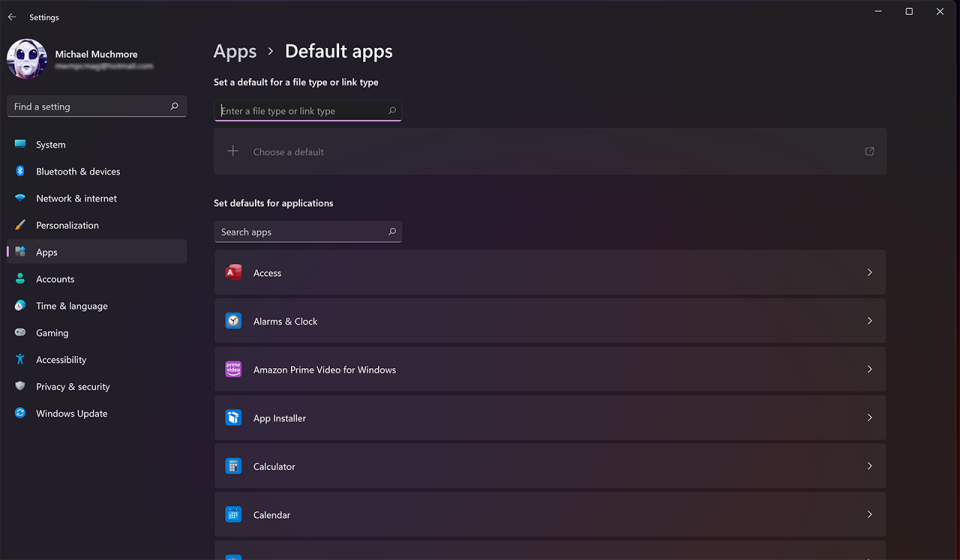
Task: Click the Network wifi icon
Action: (20, 198)
